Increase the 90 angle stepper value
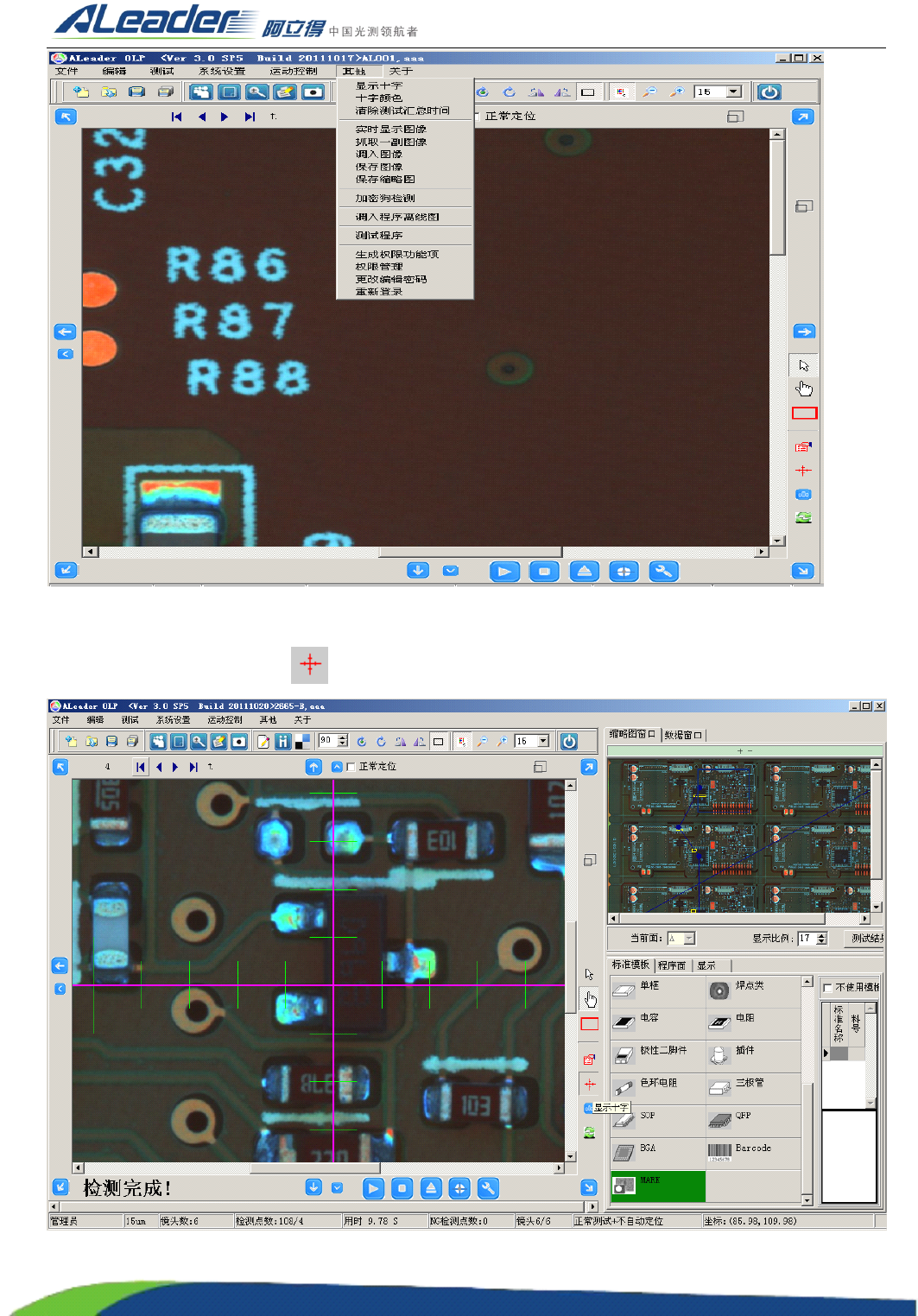This screenshot has height=1316, width=918. [343, 737]
